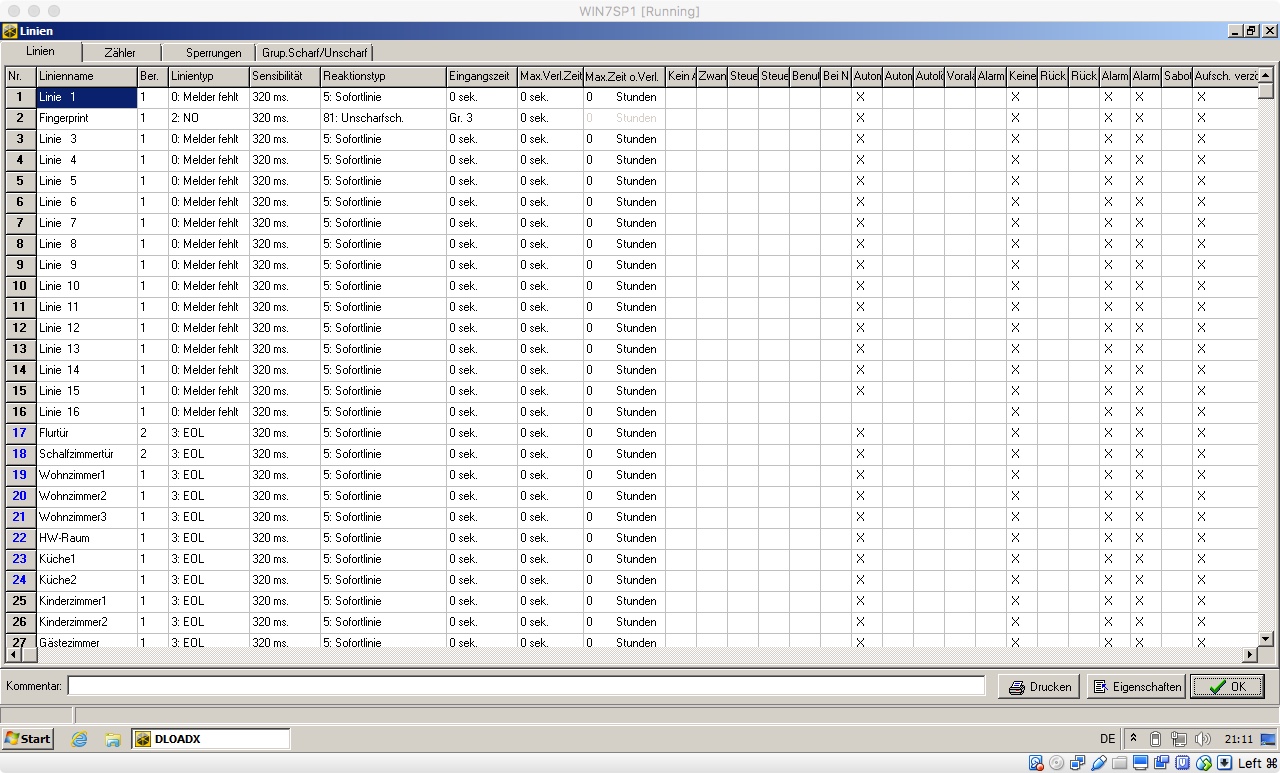Open Eigenschaften properties button
Image resolution: width=1280 pixels, height=773 pixels.
(1136, 687)
